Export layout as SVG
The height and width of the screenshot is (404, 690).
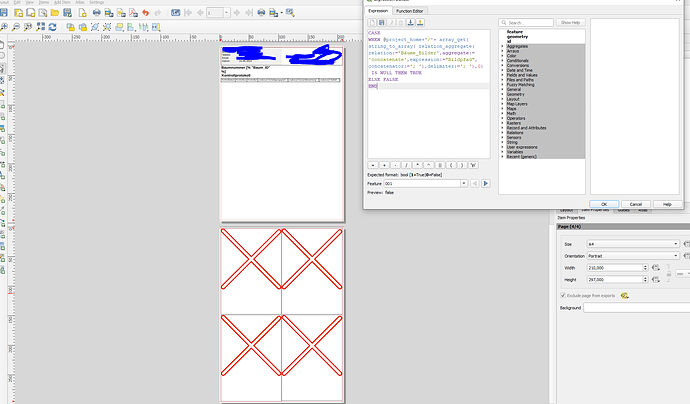[121, 13]
